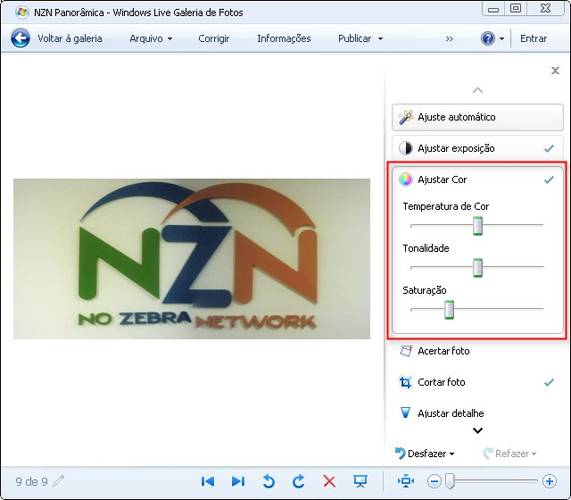Click the color wheel icon
This screenshot has width=571, height=500.
(405, 180)
